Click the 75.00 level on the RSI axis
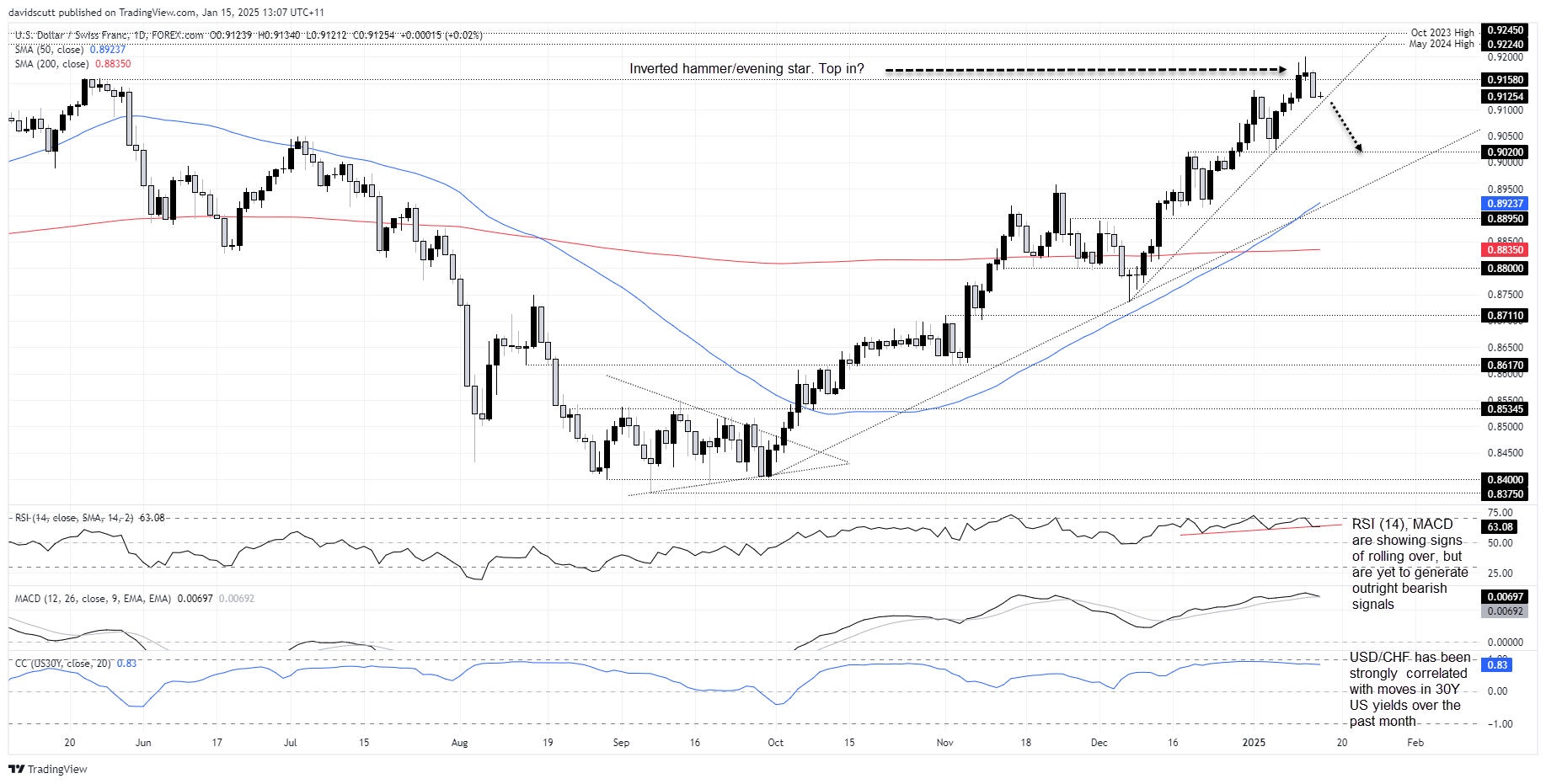 1500,513
